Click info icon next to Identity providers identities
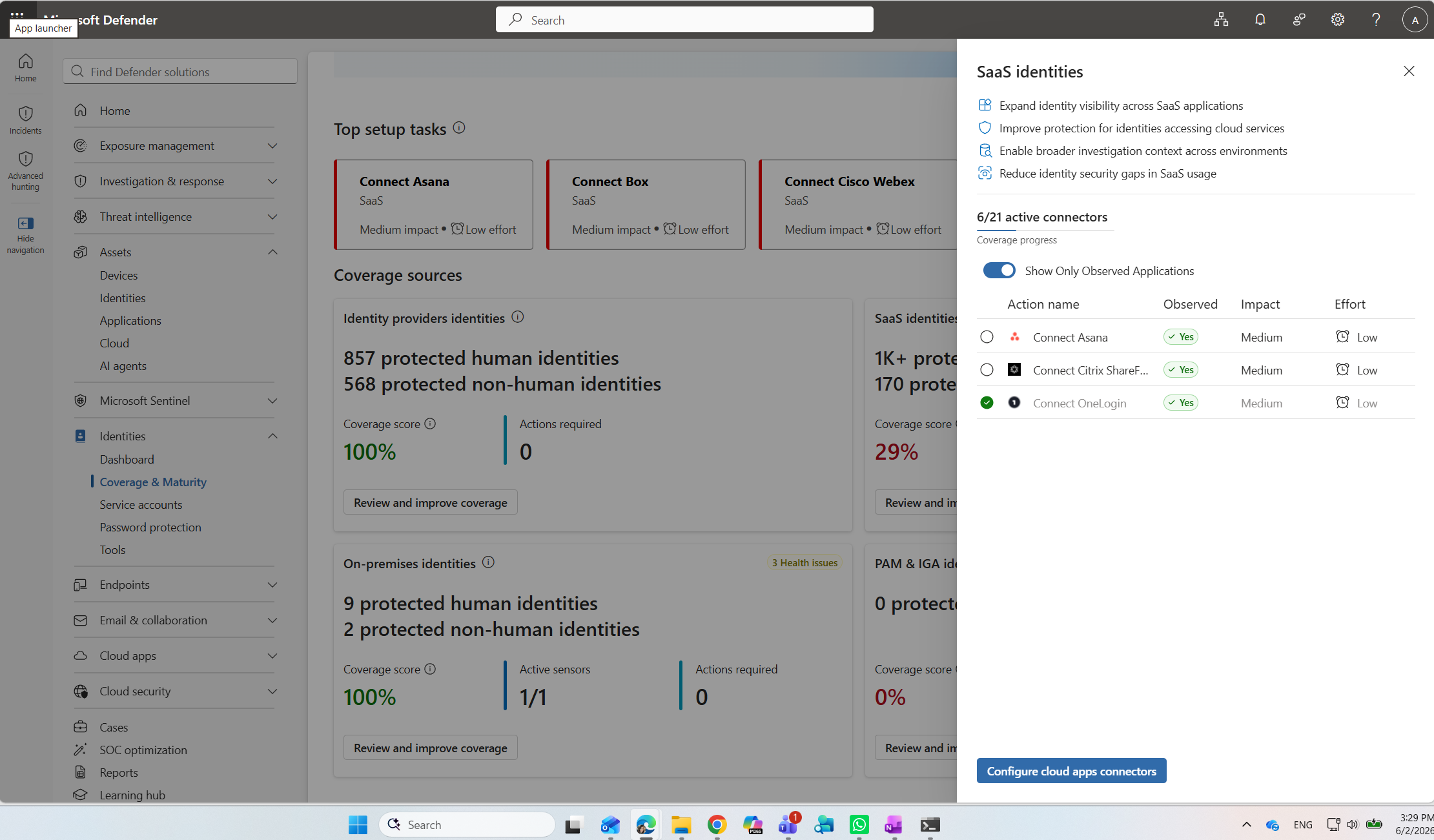Image resolution: width=1434 pixels, height=840 pixels. (518, 317)
